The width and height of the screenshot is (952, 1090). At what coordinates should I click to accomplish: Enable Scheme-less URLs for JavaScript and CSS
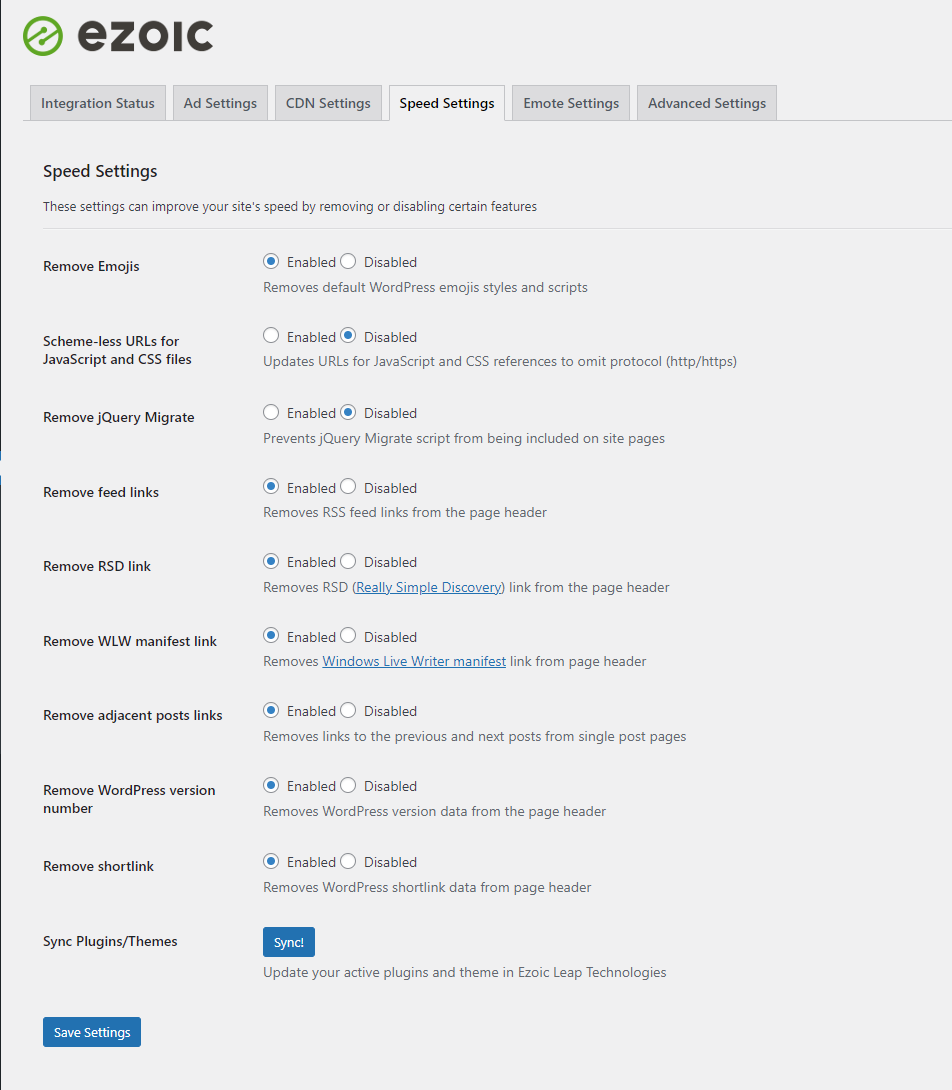tap(271, 337)
